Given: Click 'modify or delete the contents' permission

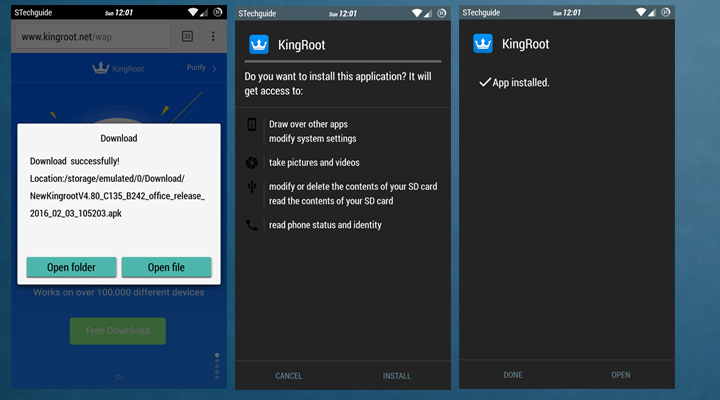Looking at the screenshot, I should [353, 186].
